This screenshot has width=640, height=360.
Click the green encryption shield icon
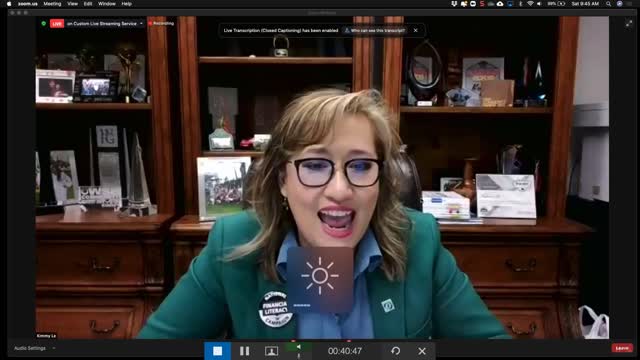click(44, 24)
